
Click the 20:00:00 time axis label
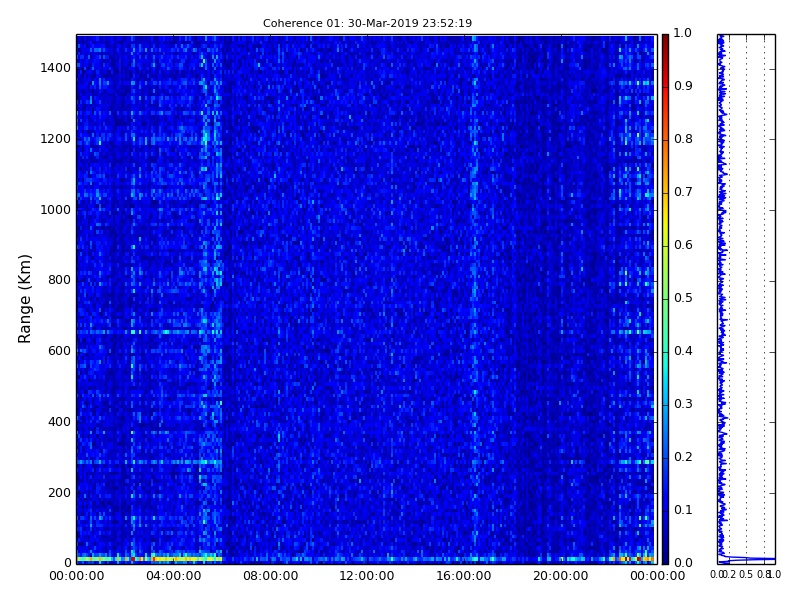point(561,576)
